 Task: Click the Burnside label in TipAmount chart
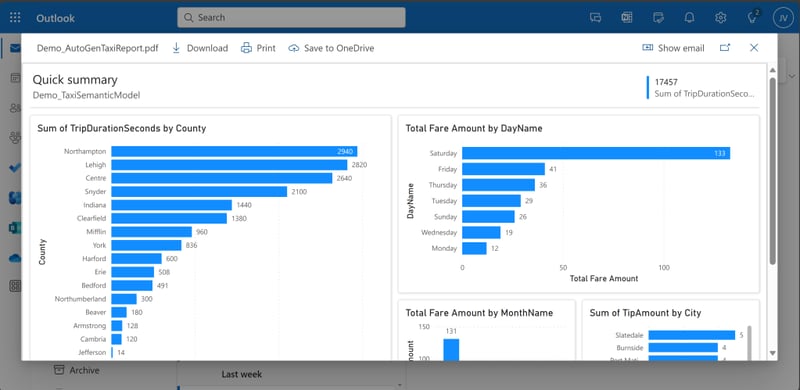coord(630,348)
